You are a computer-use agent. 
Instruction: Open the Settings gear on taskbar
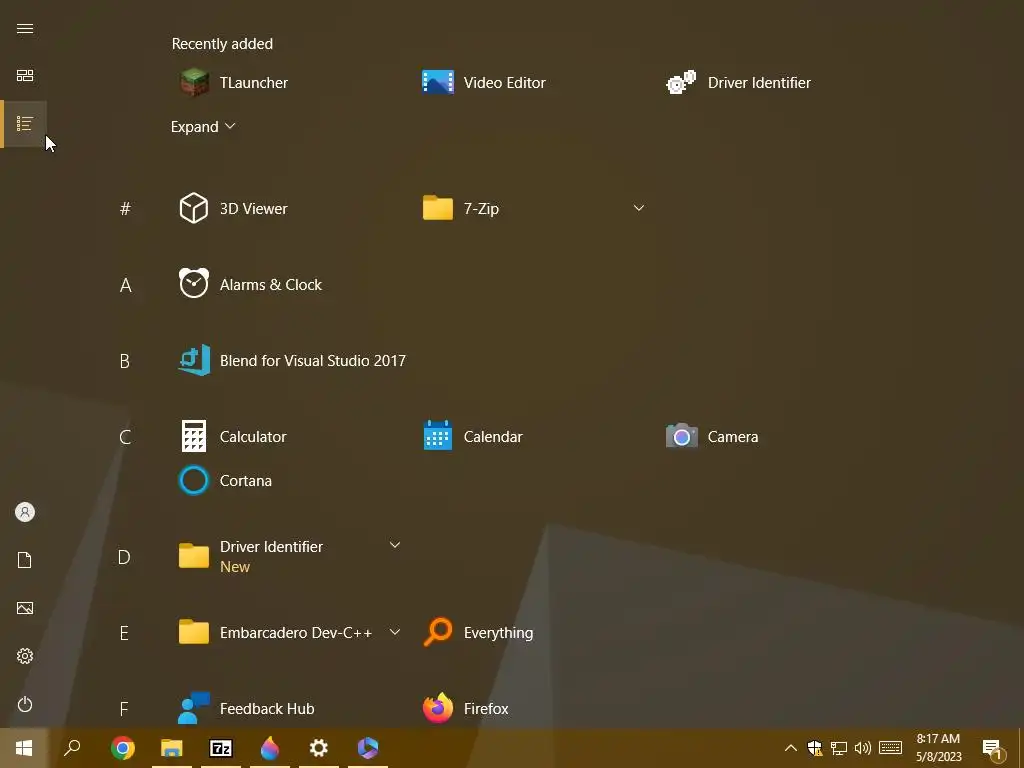(x=319, y=748)
